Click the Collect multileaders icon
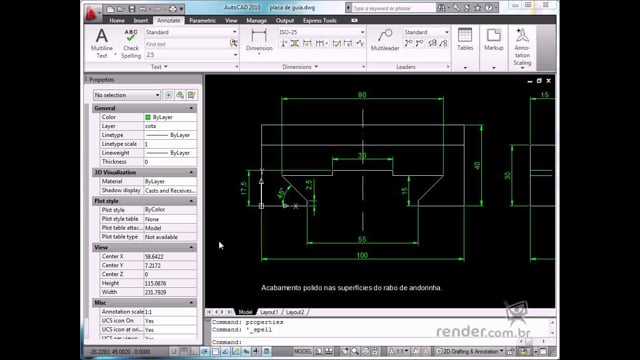This screenshot has height=360, width=640. click(444, 43)
